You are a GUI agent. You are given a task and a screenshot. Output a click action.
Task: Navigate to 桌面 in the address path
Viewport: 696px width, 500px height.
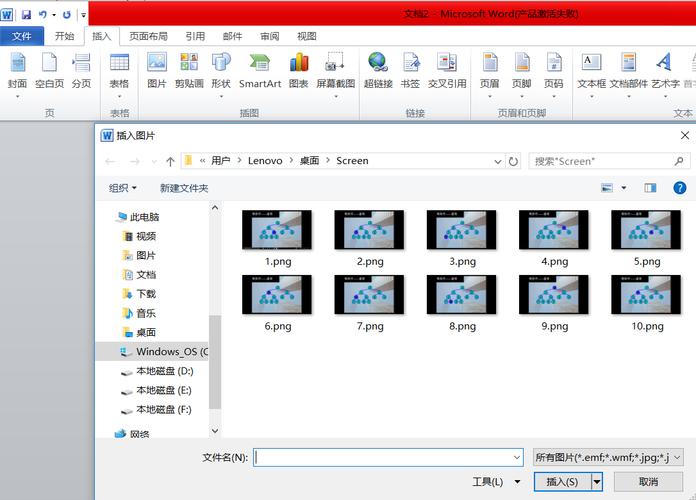point(309,161)
